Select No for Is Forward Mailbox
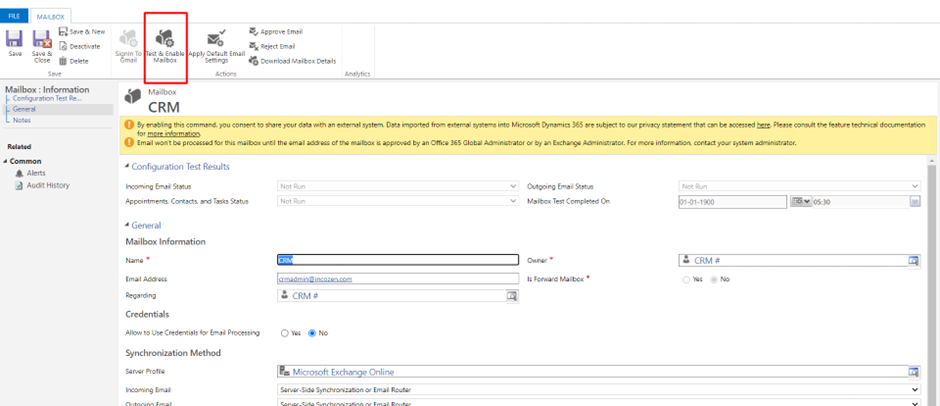Screen dimensions: 940x406 [714, 279]
